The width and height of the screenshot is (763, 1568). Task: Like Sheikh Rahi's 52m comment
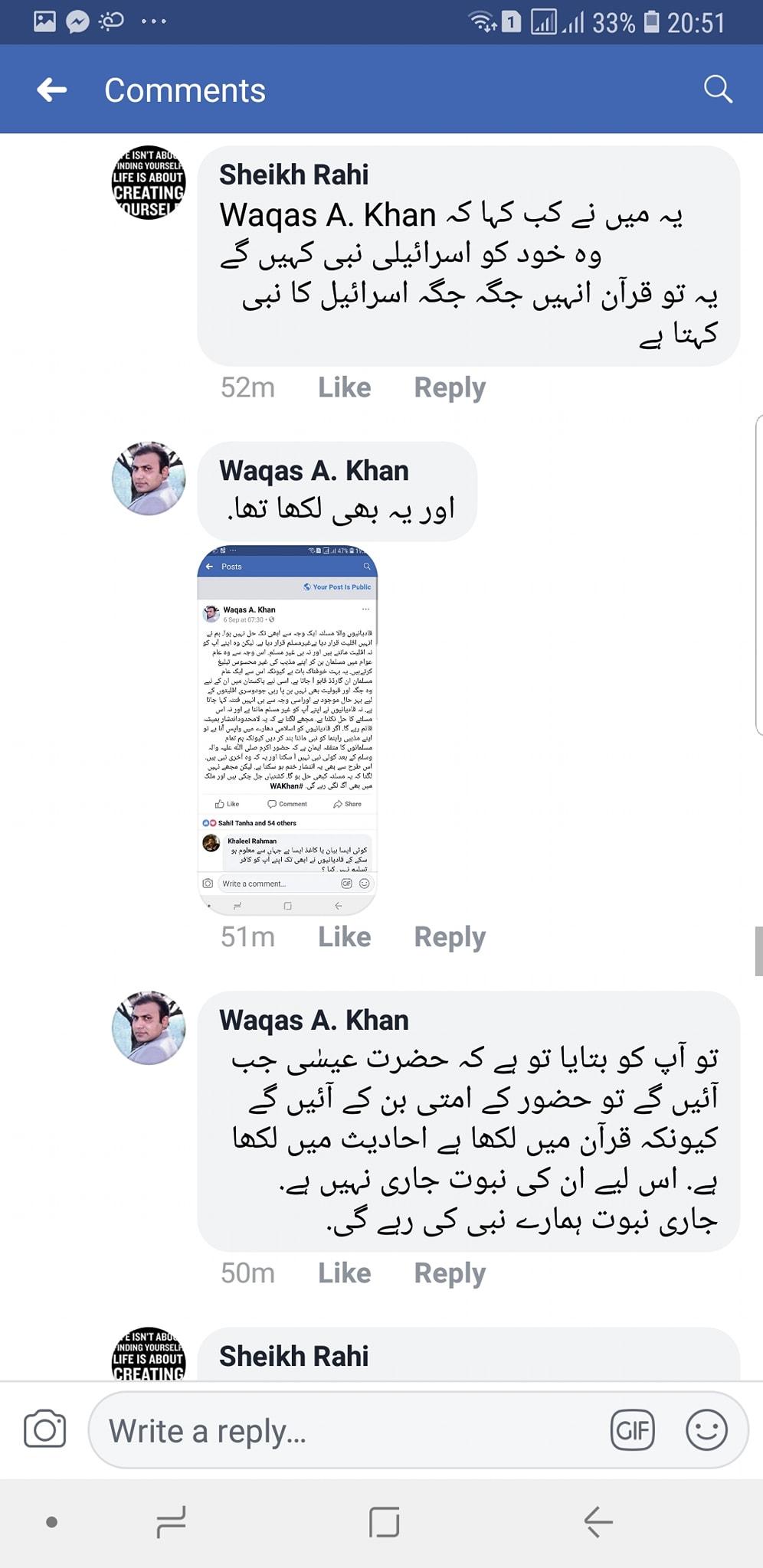[x=345, y=387]
